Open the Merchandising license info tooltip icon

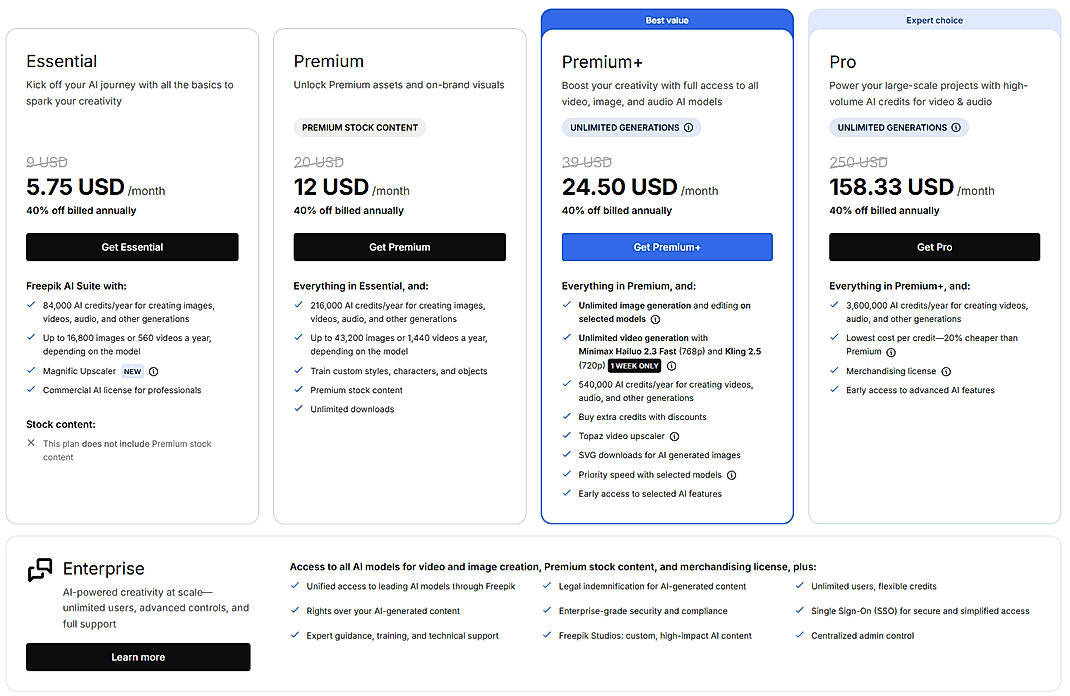[x=946, y=371]
